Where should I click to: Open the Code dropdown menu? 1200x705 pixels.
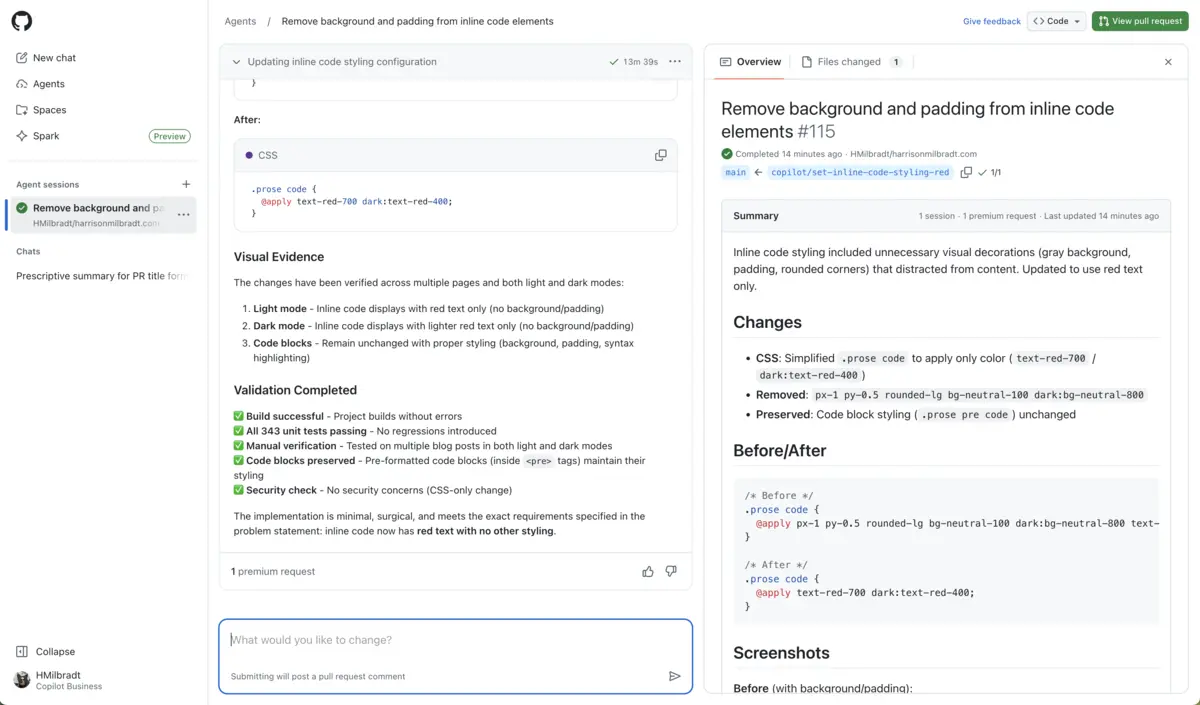coord(1057,21)
